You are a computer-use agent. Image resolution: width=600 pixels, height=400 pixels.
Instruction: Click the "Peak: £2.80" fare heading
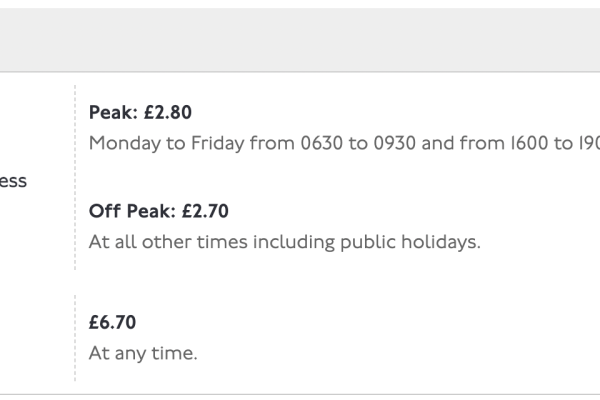pos(140,112)
